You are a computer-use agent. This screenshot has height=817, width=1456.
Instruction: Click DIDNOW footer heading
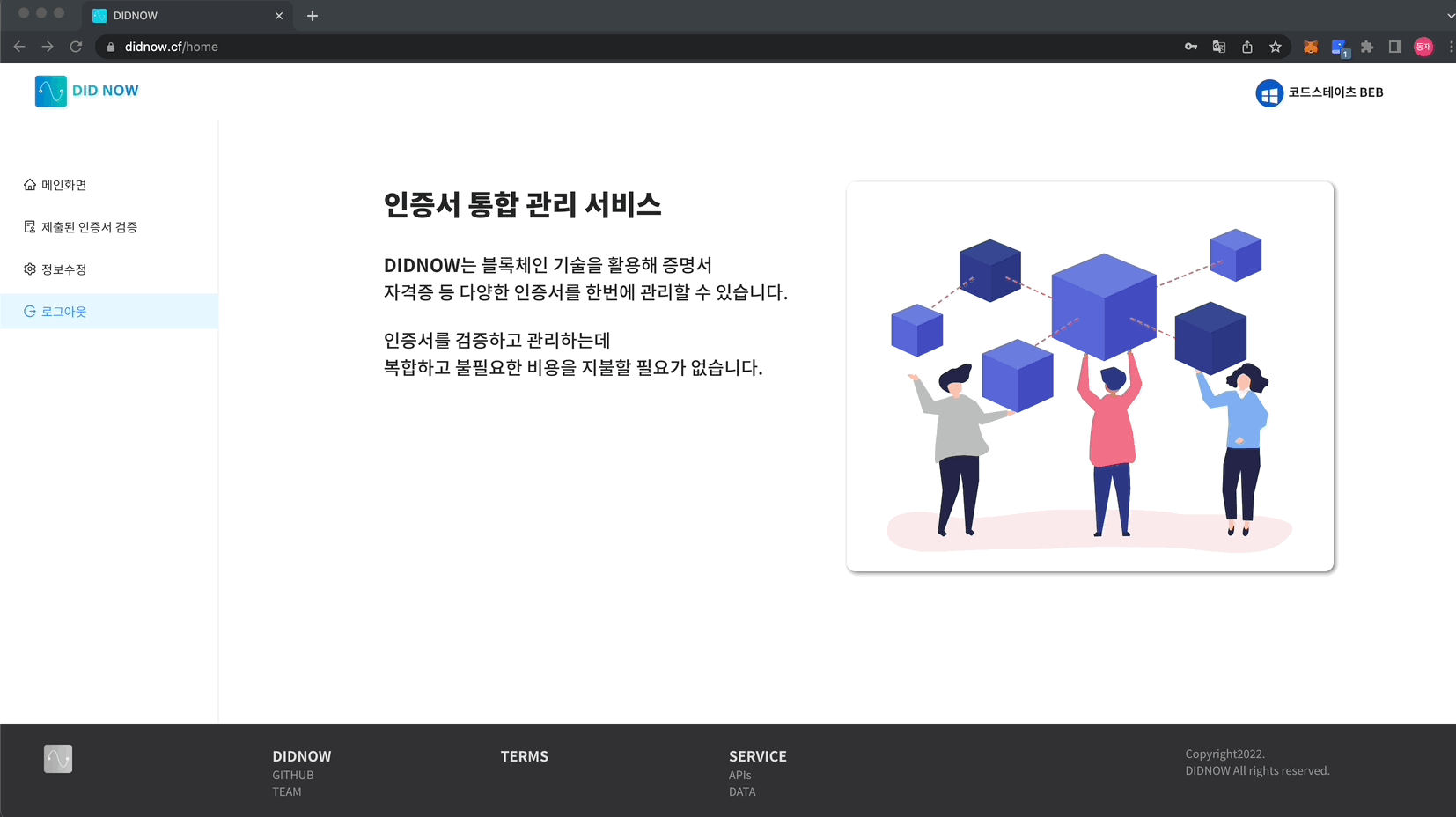coord(302,756)
